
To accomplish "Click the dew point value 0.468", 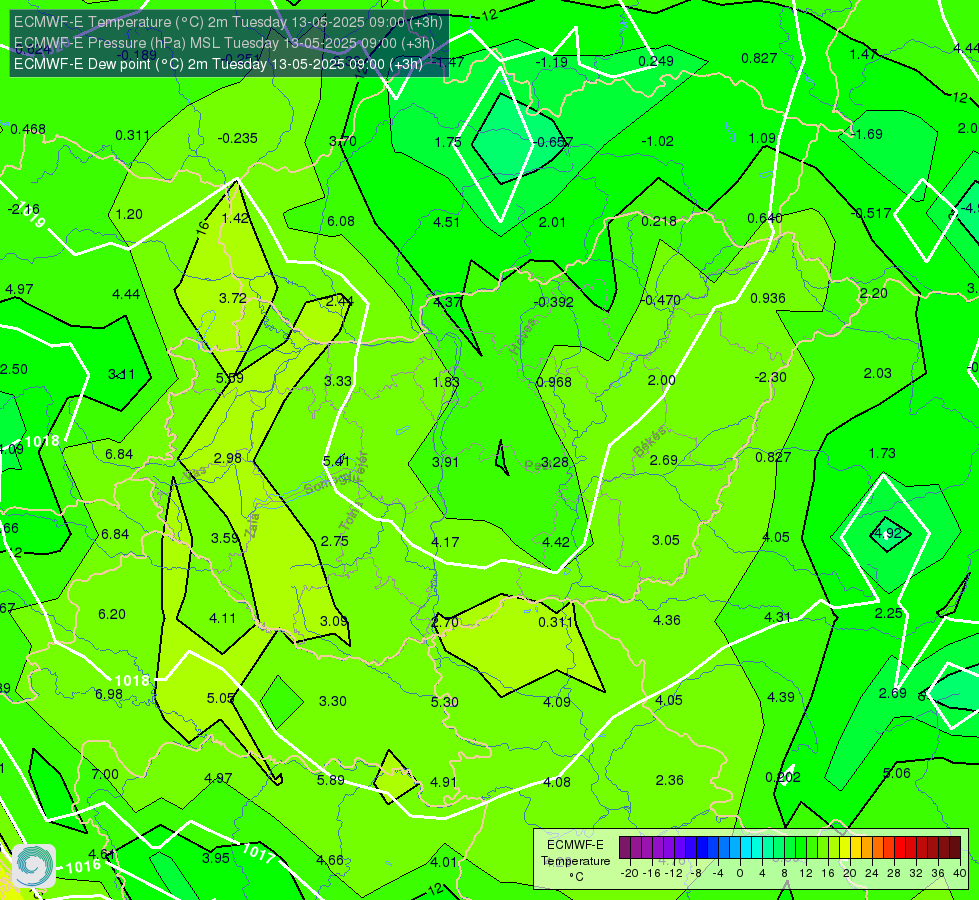I will click(x=28, y=129).
